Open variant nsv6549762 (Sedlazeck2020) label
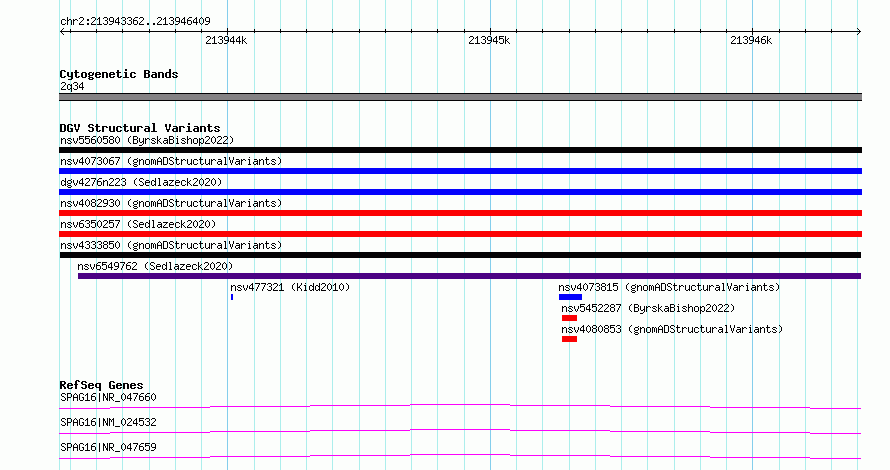The width and height of the screenshot is (890, 470). (155, 266)
